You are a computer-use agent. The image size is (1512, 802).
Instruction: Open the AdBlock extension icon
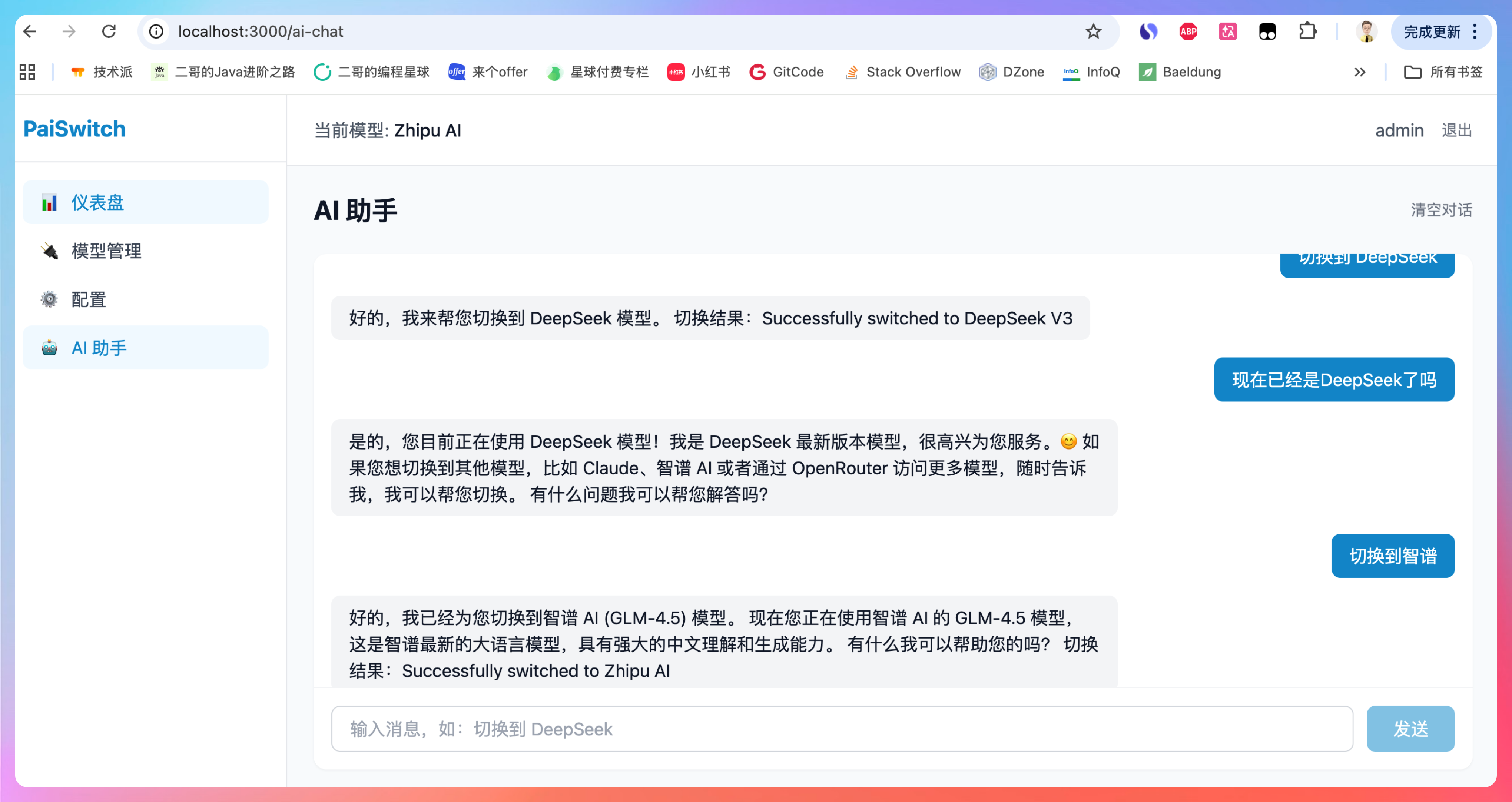coord(1188,32)
